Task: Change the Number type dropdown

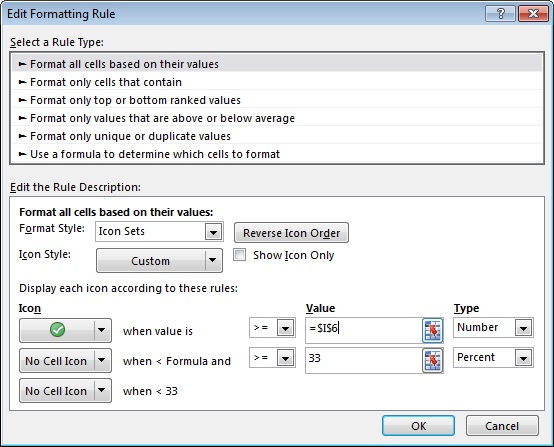Action: coord(493,328)
